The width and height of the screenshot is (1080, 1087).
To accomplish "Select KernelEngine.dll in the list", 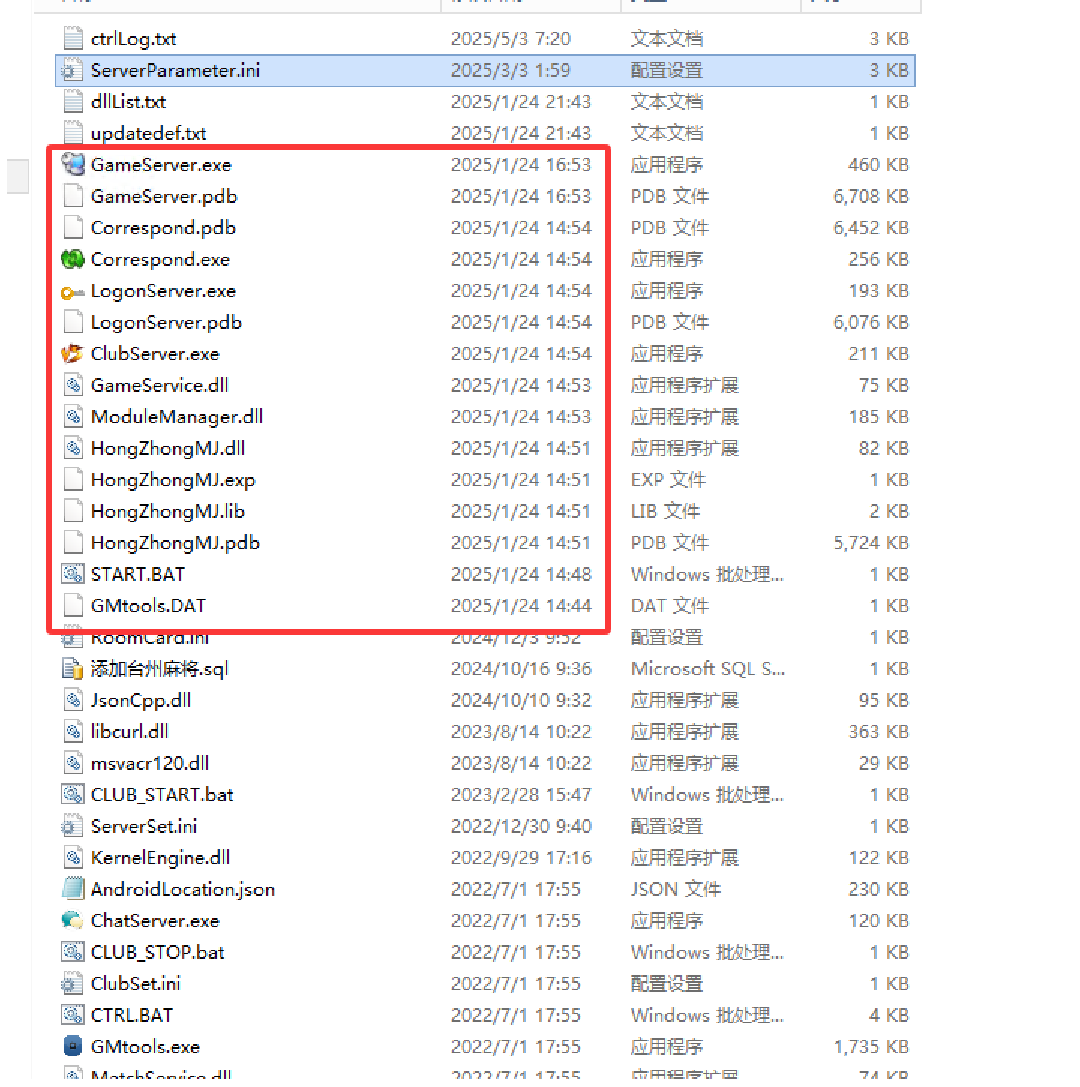I will [x=157, y=857].
